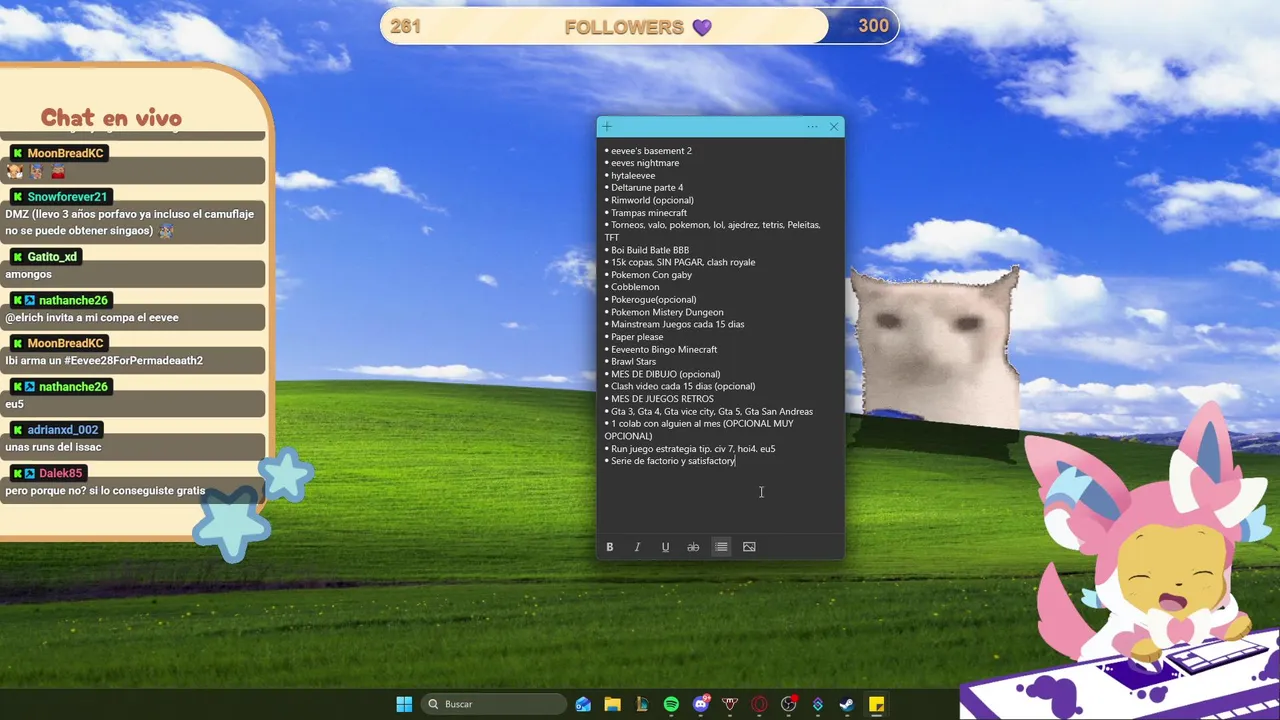Click message with #Eevee28ForPermadeaath2
The height and width of the screenshot is (720, 1280).
click(x=104, y=360)
